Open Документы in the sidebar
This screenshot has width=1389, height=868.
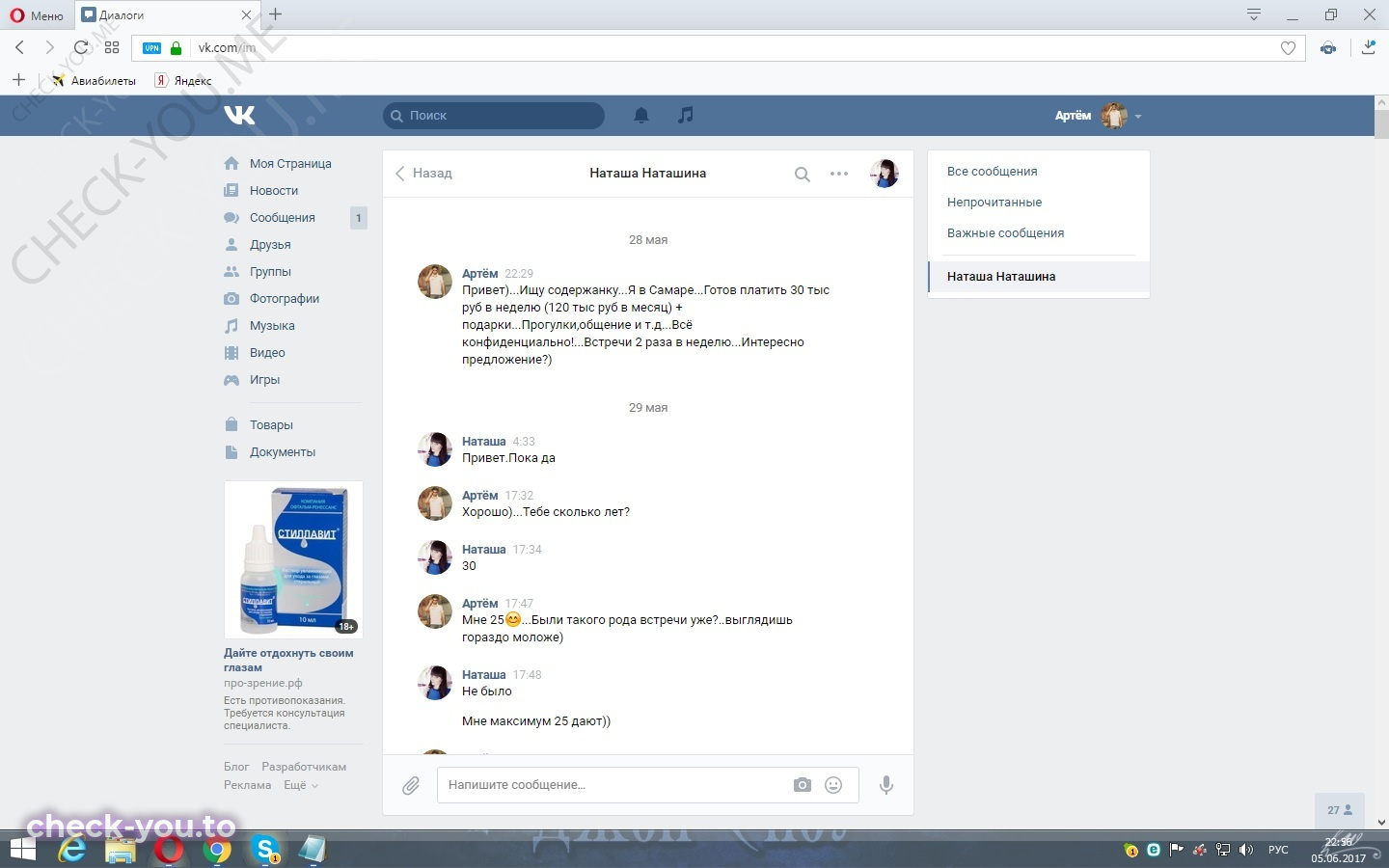(283, 452)
